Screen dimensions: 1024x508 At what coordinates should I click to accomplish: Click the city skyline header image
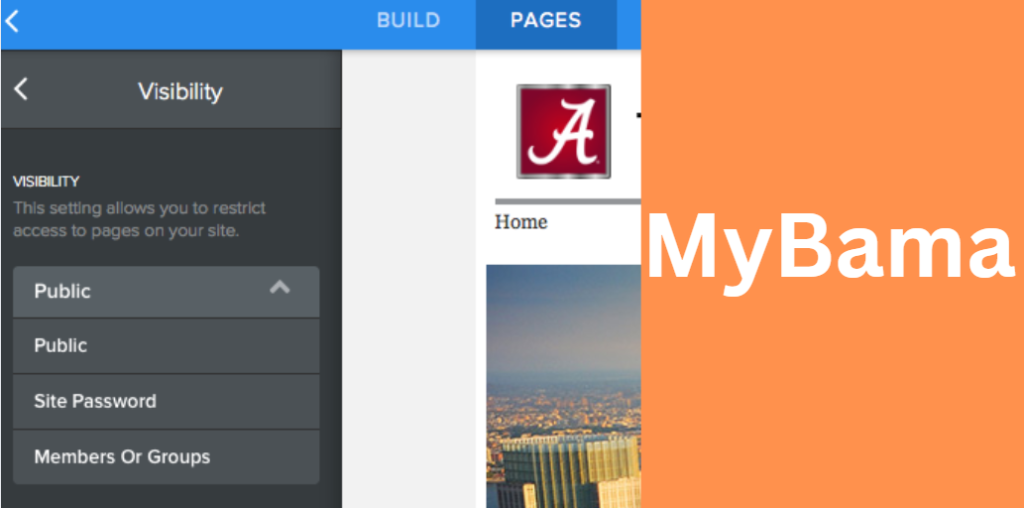pyautogui.click(x=564, y=386)
